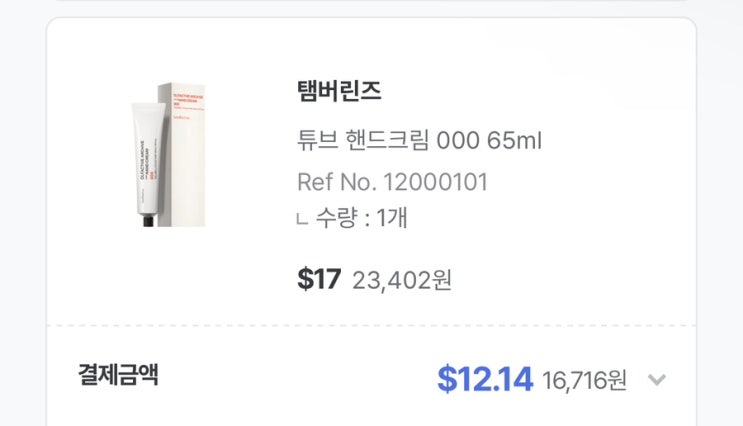Click the 12000101 reference number digits
This screenshot has height=426, width=743.
click(434, 182)
